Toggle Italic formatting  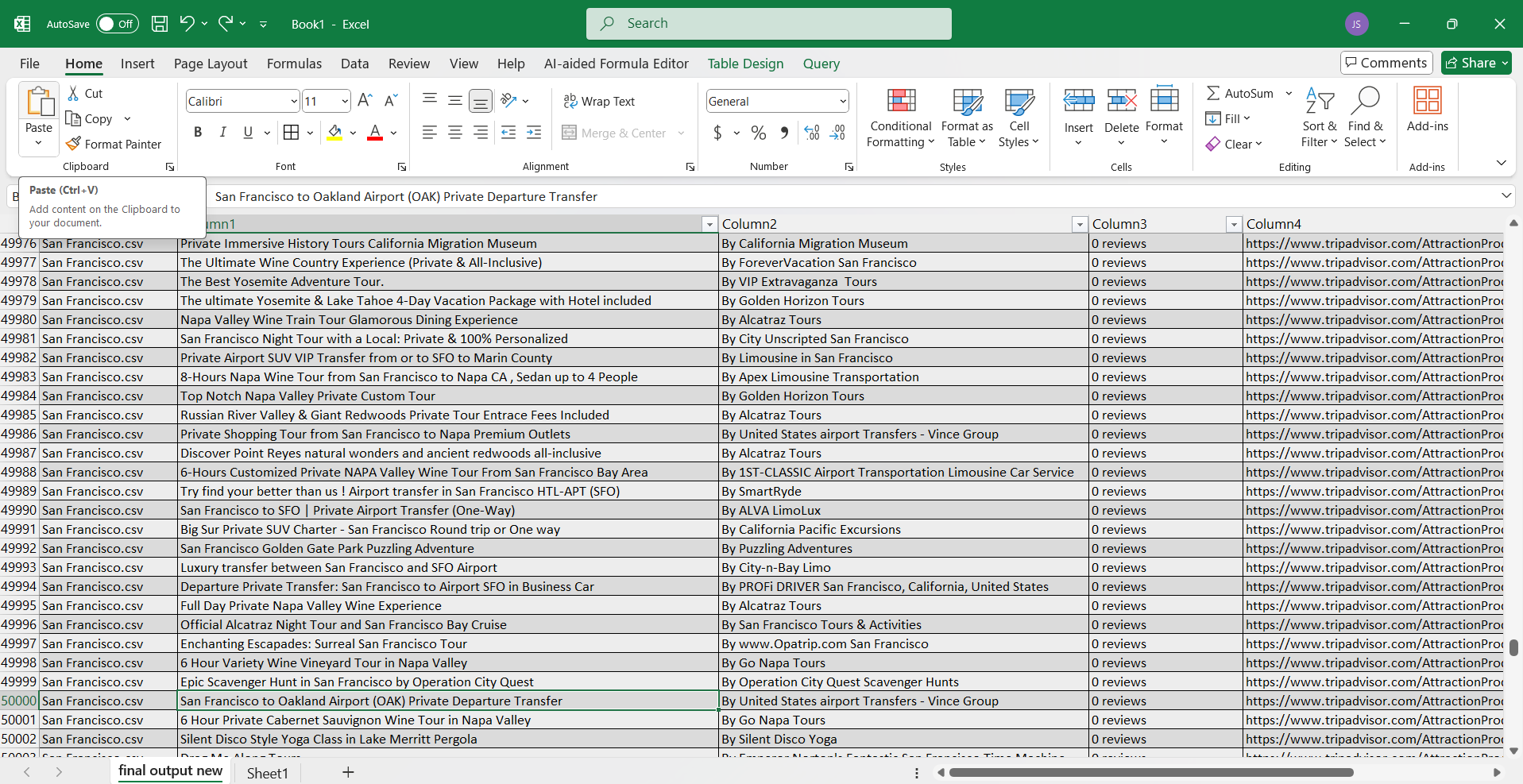223,133
